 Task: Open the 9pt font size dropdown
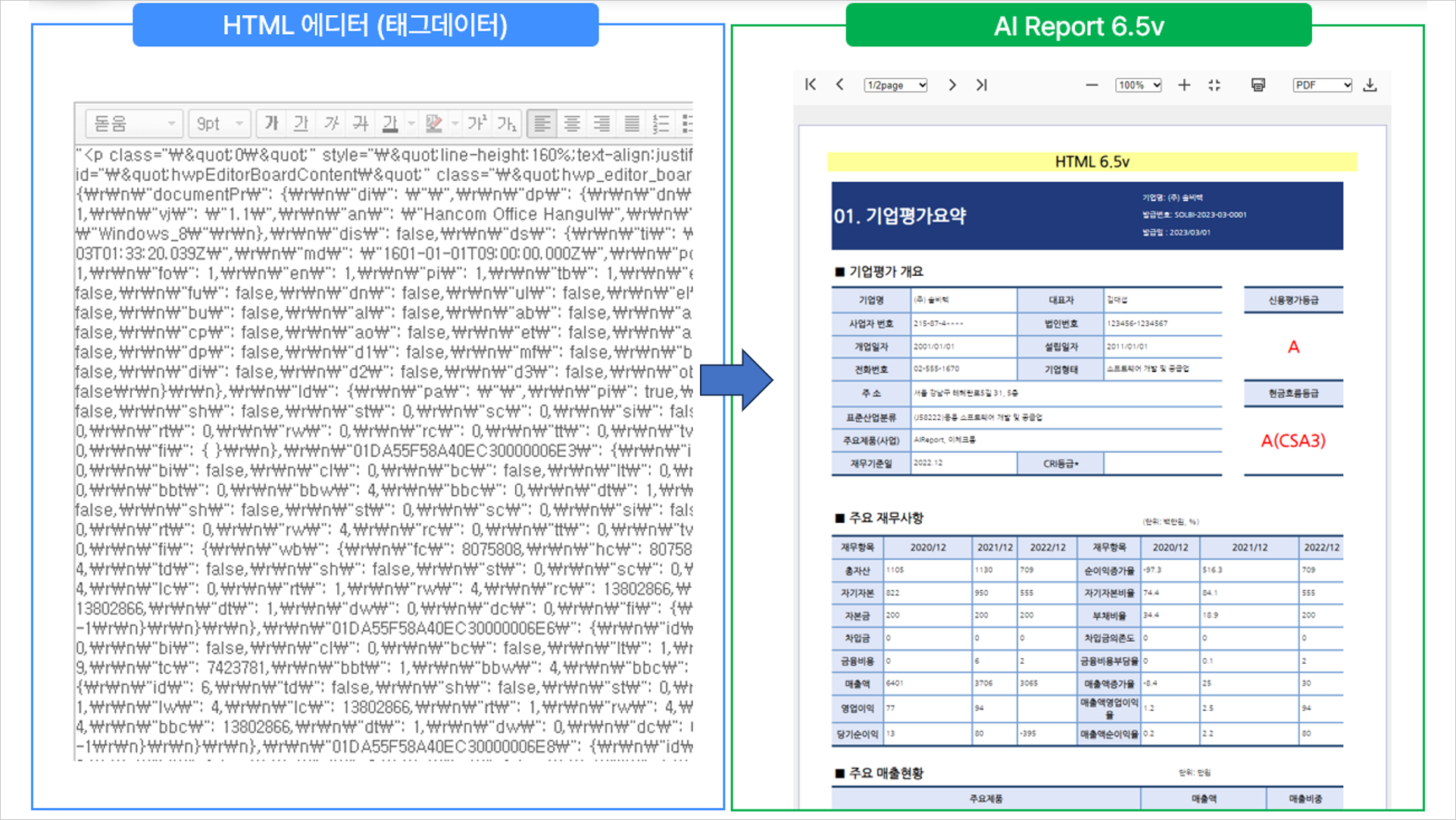220,123
